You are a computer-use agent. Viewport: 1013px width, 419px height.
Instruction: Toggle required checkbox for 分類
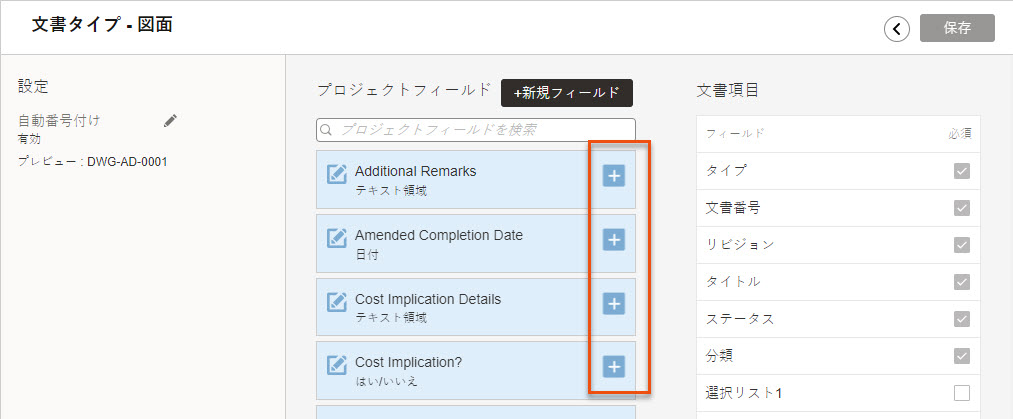point(962,356)
